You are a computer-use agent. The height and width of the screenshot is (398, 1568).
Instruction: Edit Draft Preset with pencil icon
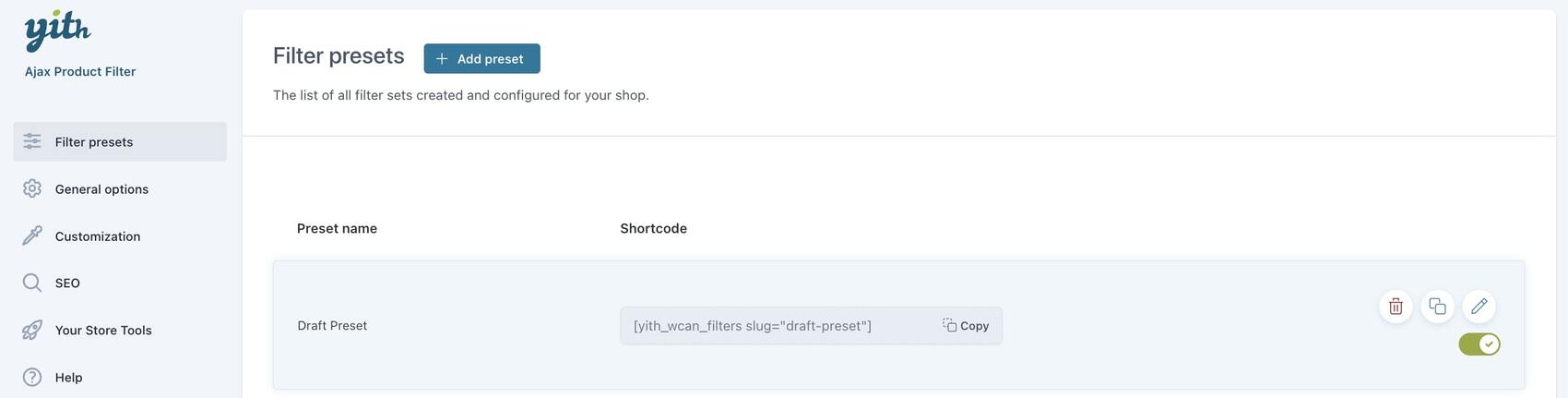pos(1479,306)
